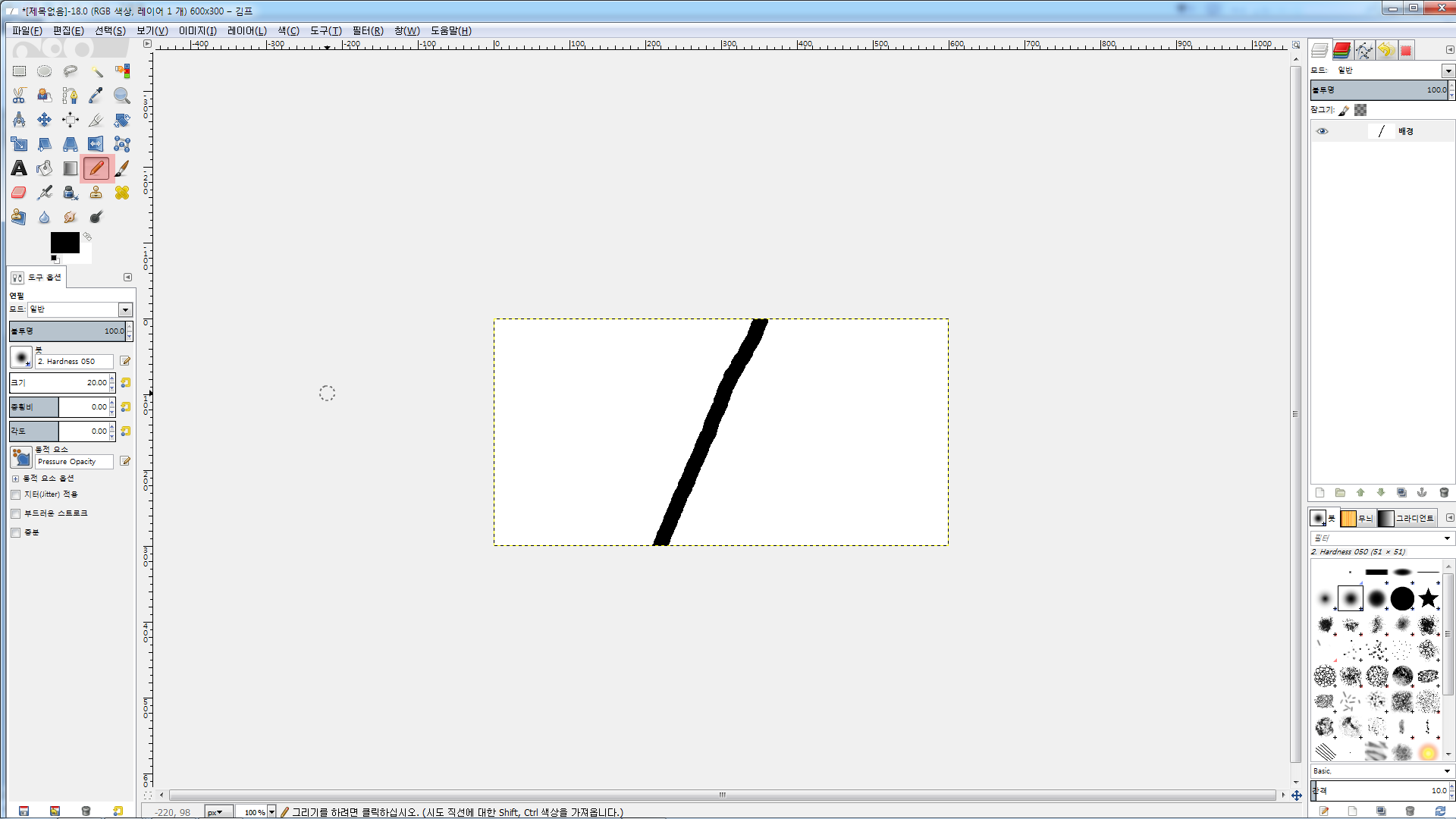Viewport: 1456px width, 819px height.
Task: Open 파일(F) menu
Action: (27, 30)
